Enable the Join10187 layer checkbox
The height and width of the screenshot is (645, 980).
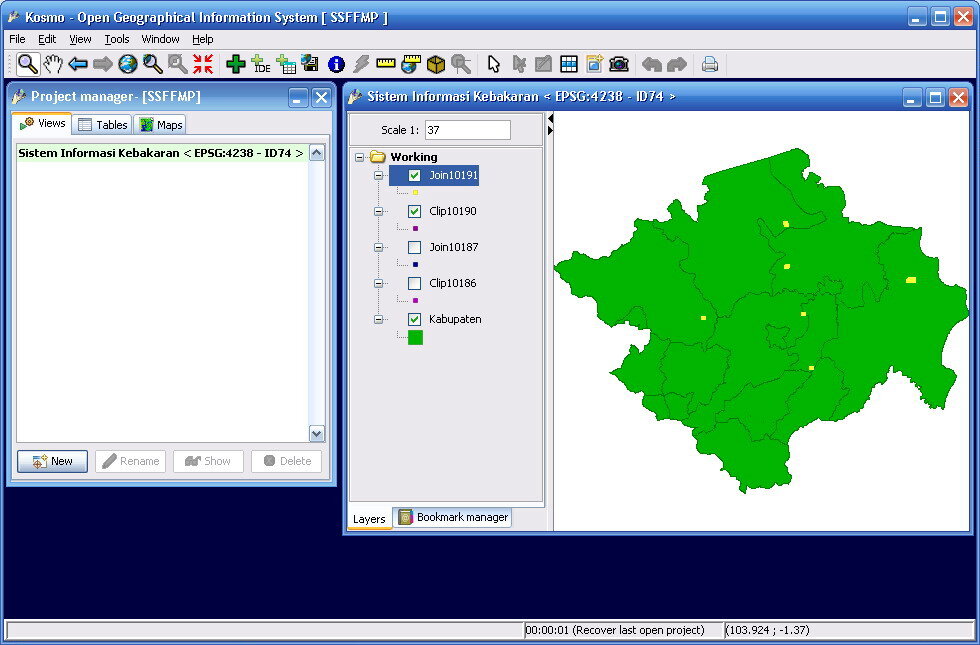pos(415,247)
